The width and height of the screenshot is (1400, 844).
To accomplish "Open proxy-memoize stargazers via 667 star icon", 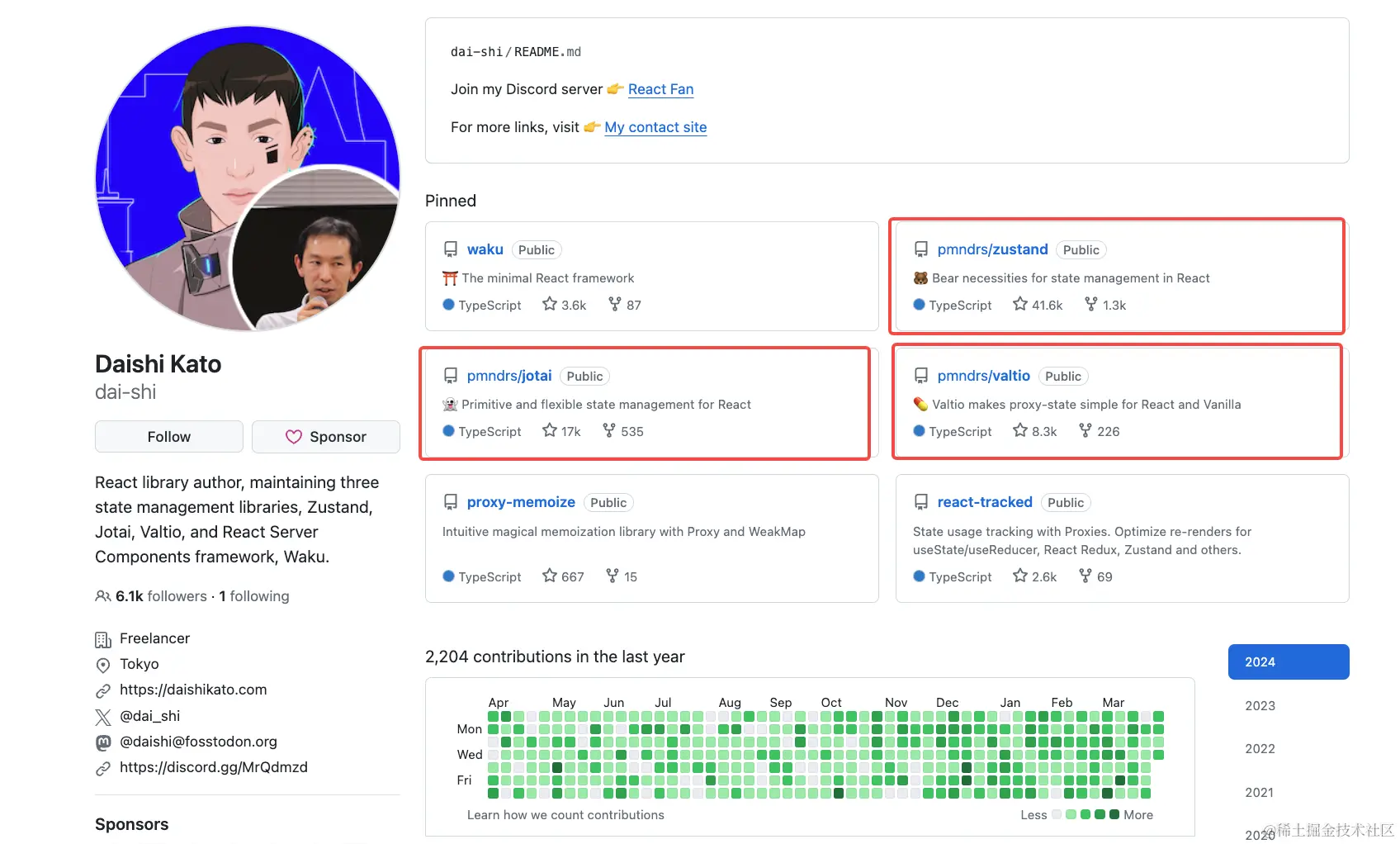I will (550, 576).
